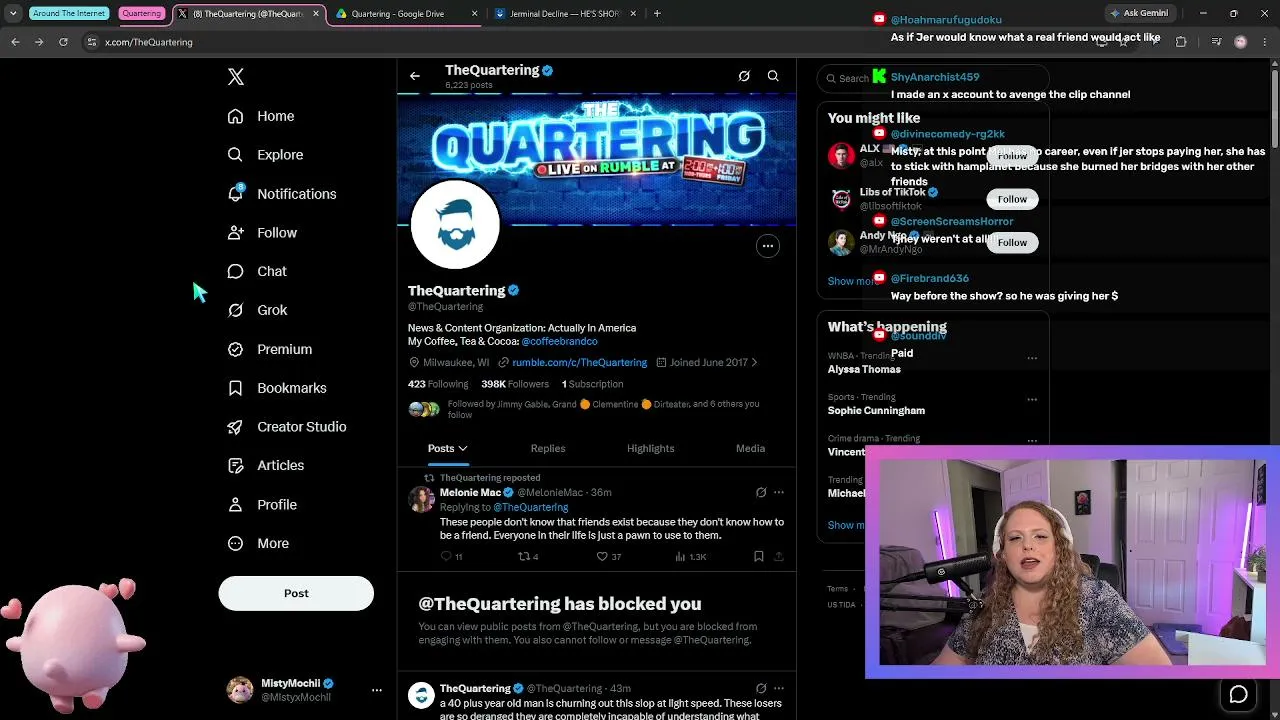Repost Melonie Mac's post
This screenshot has height=720, width=1280.
pos(523,556)
